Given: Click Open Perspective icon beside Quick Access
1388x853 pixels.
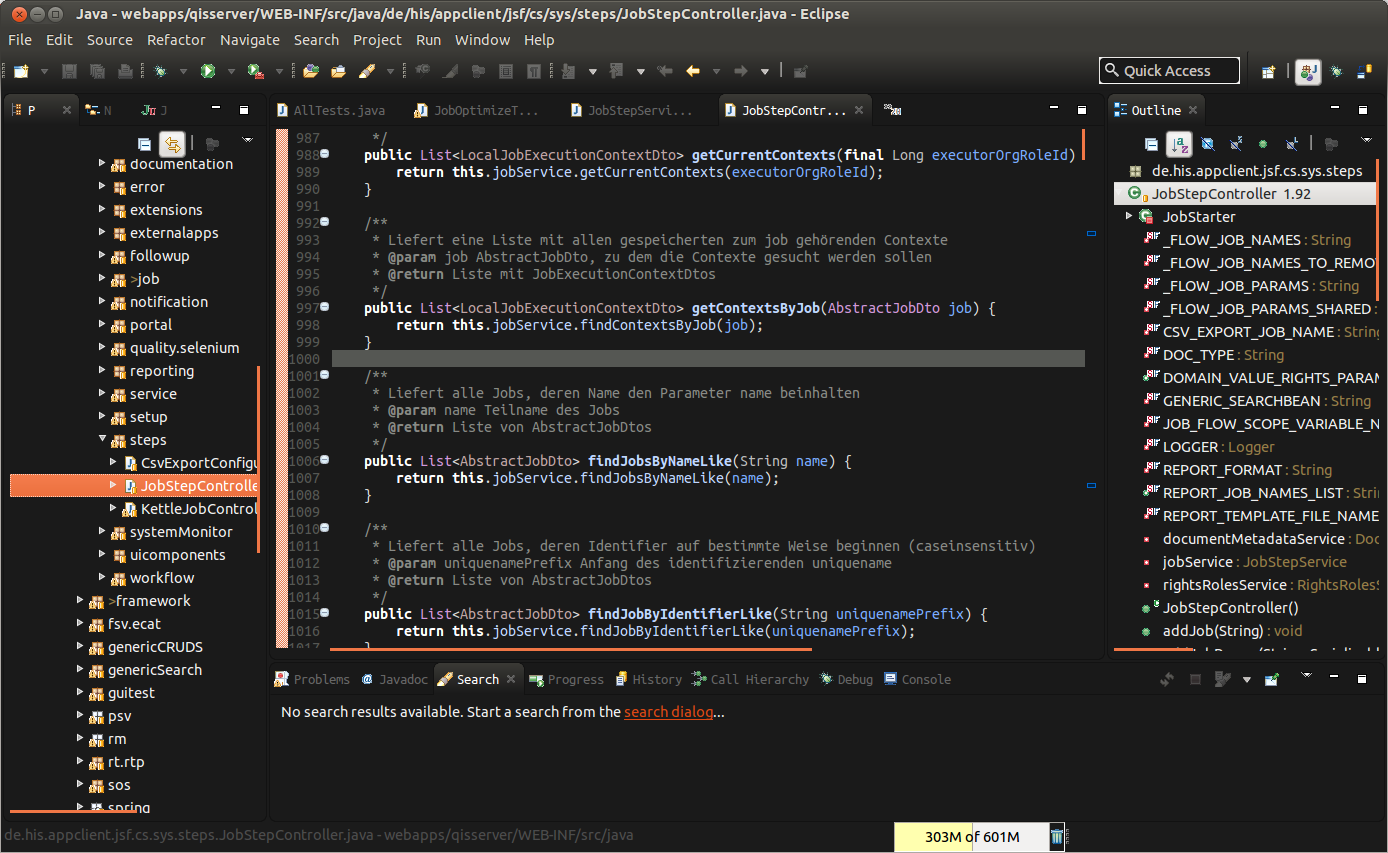Looking at the screenshot, I should tap(1268, 71).
